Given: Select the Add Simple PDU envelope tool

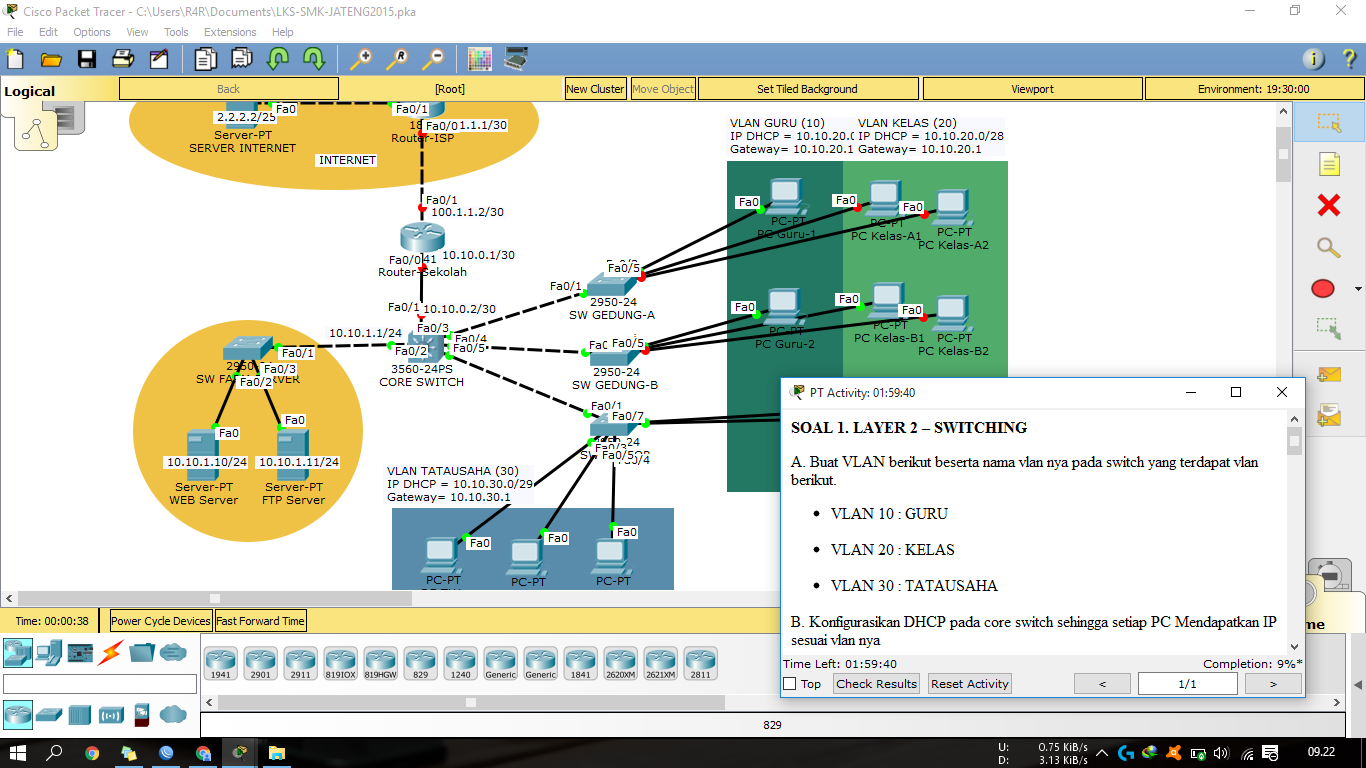Looking at the screenshot, I should point(1328,375).
